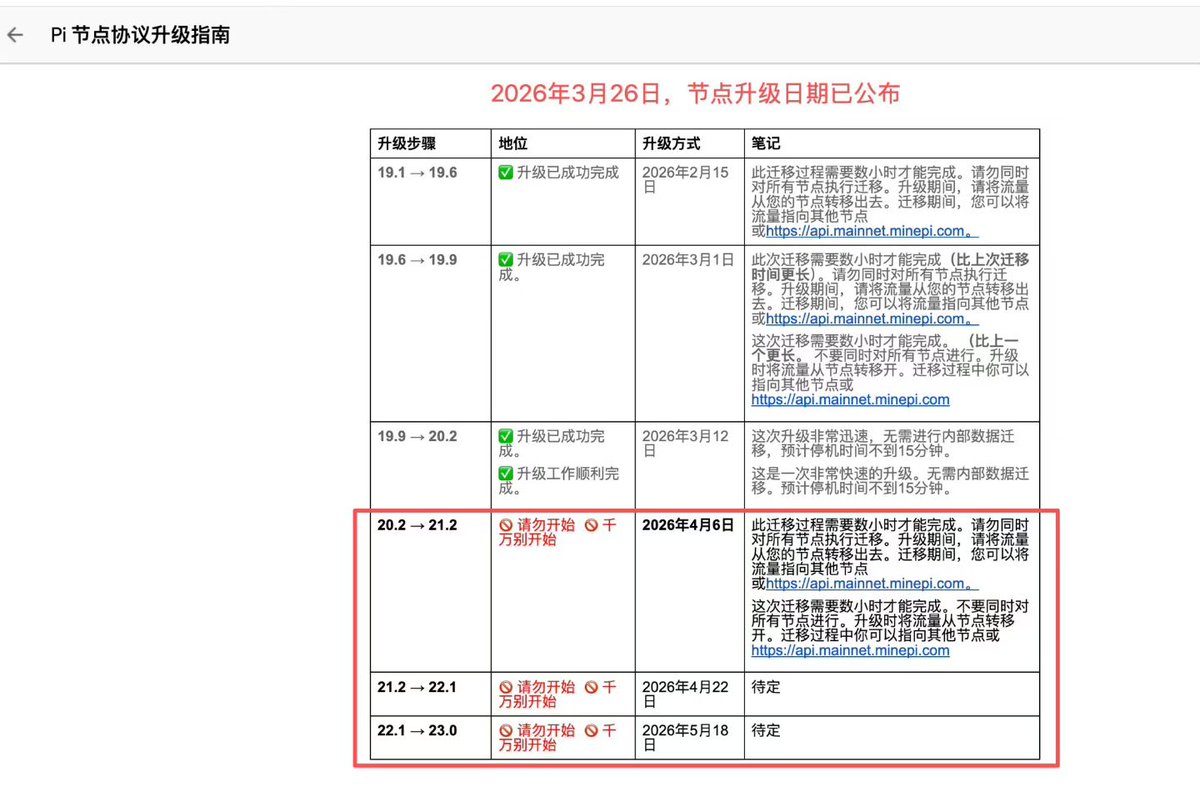
Task: Open the bottom link in the 20.2 → 21.2 notes cell
Action: click(x=849, y=650)
